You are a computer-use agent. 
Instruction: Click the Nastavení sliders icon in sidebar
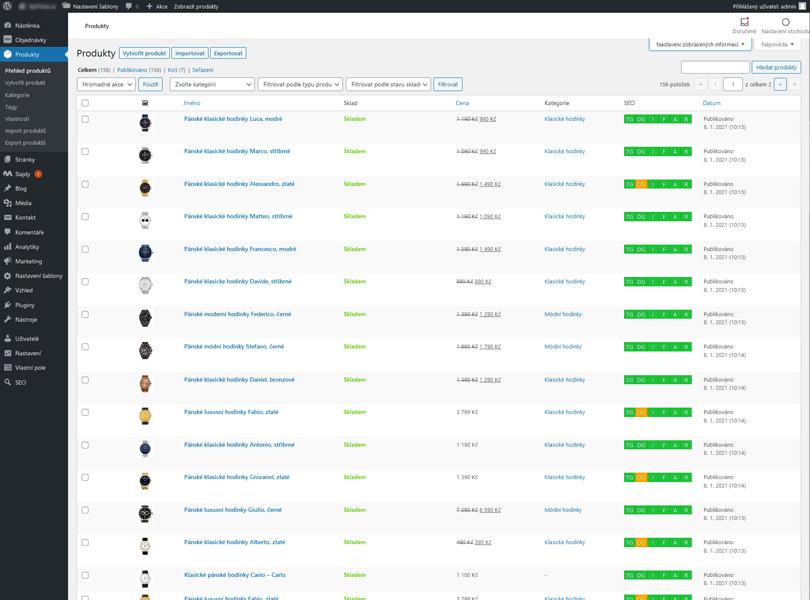pos(8,353)
